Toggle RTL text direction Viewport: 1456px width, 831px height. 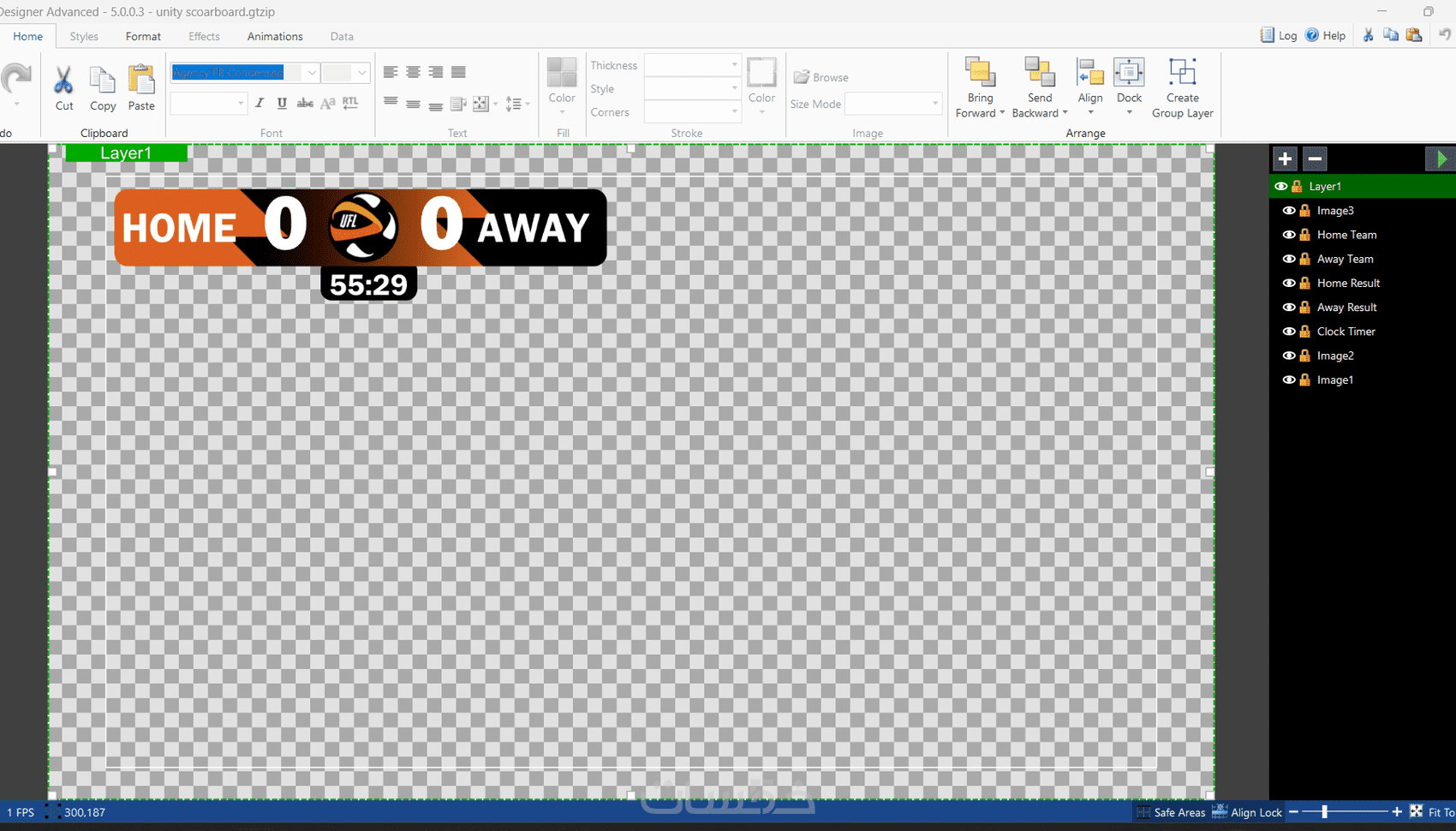tap(350, 103)
